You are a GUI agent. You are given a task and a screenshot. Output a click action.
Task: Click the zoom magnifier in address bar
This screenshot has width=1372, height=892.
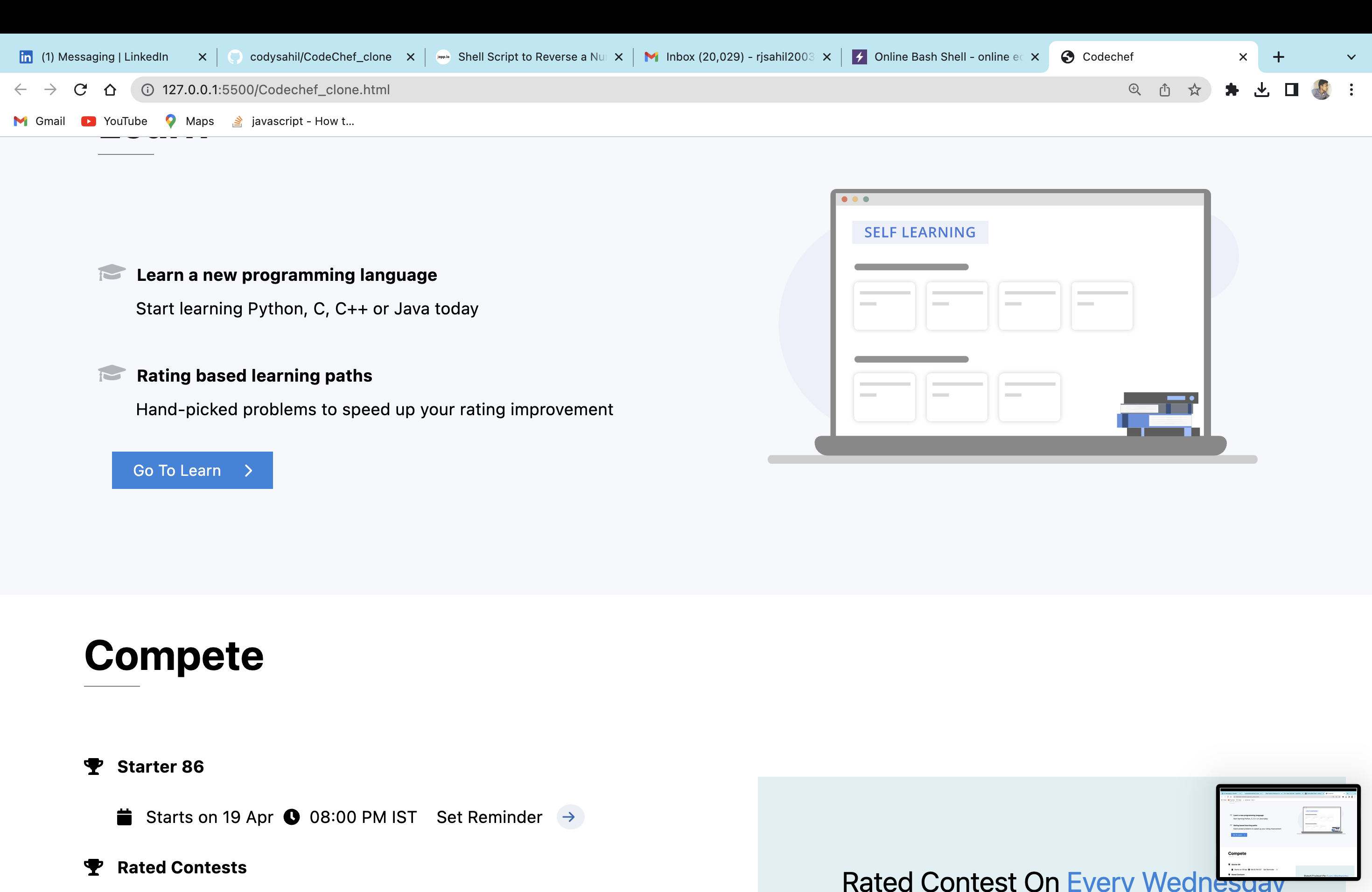(x=1134, y=89)
